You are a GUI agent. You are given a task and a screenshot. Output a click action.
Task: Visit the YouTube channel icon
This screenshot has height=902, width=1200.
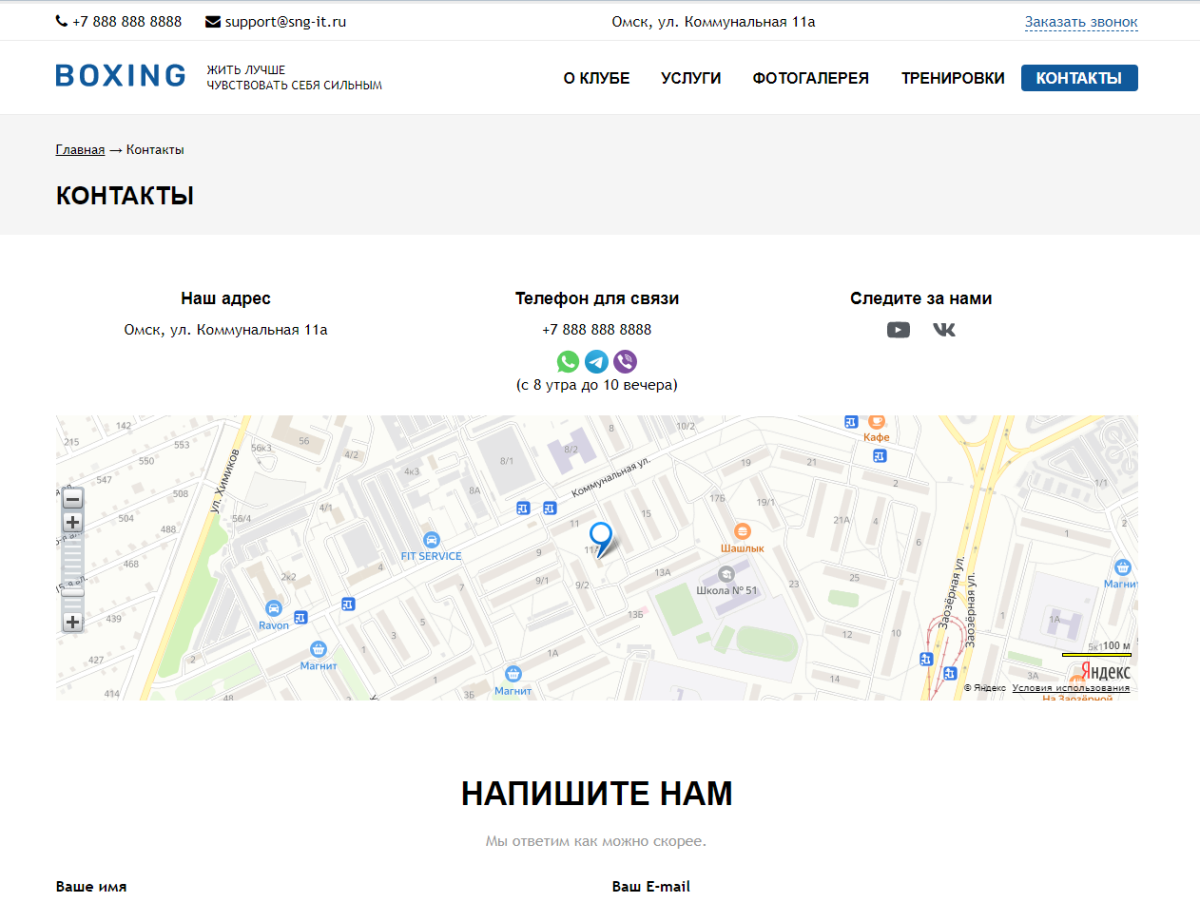tap(898, 330)
